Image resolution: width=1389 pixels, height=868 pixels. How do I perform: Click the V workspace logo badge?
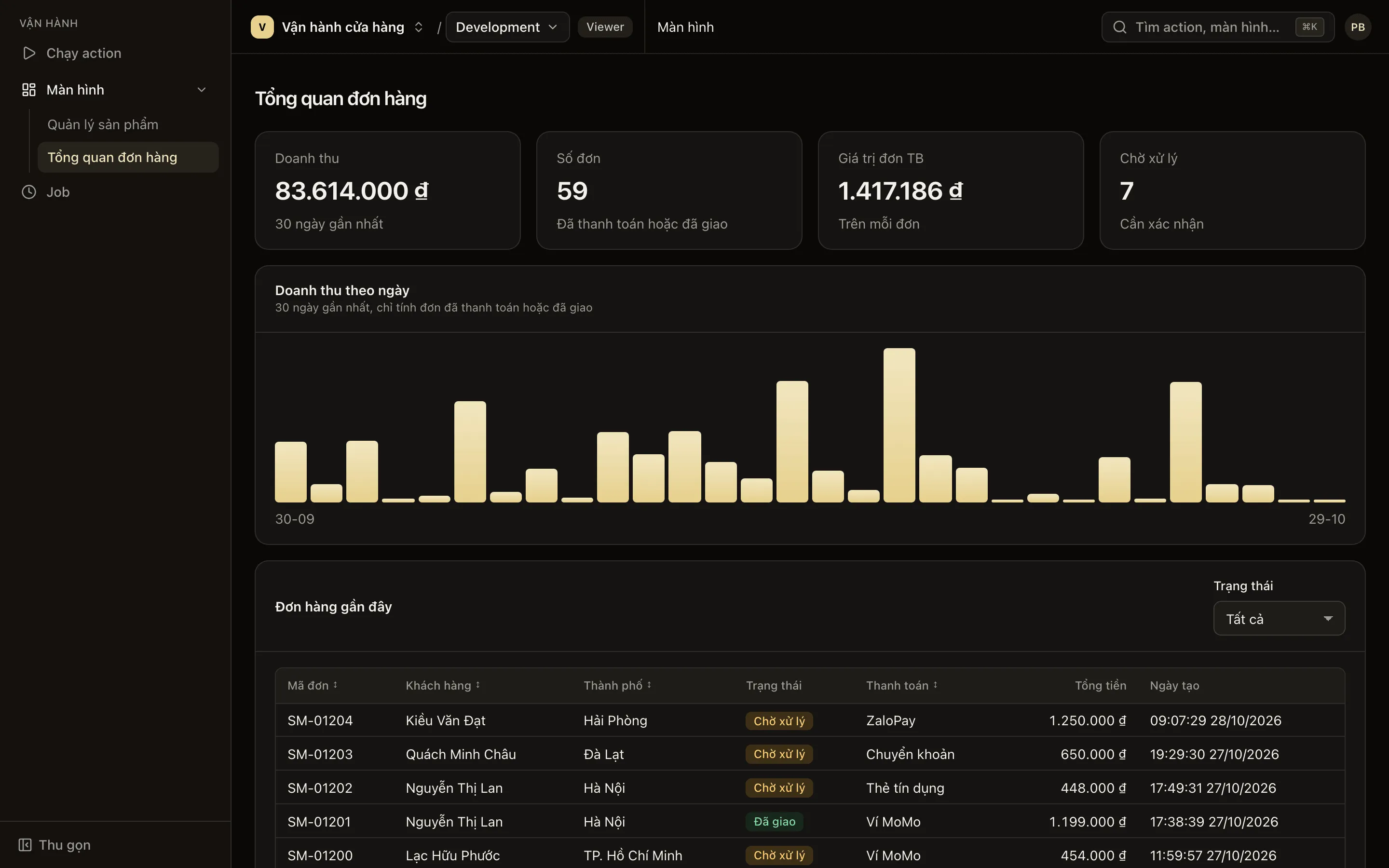tap(262, 27)
